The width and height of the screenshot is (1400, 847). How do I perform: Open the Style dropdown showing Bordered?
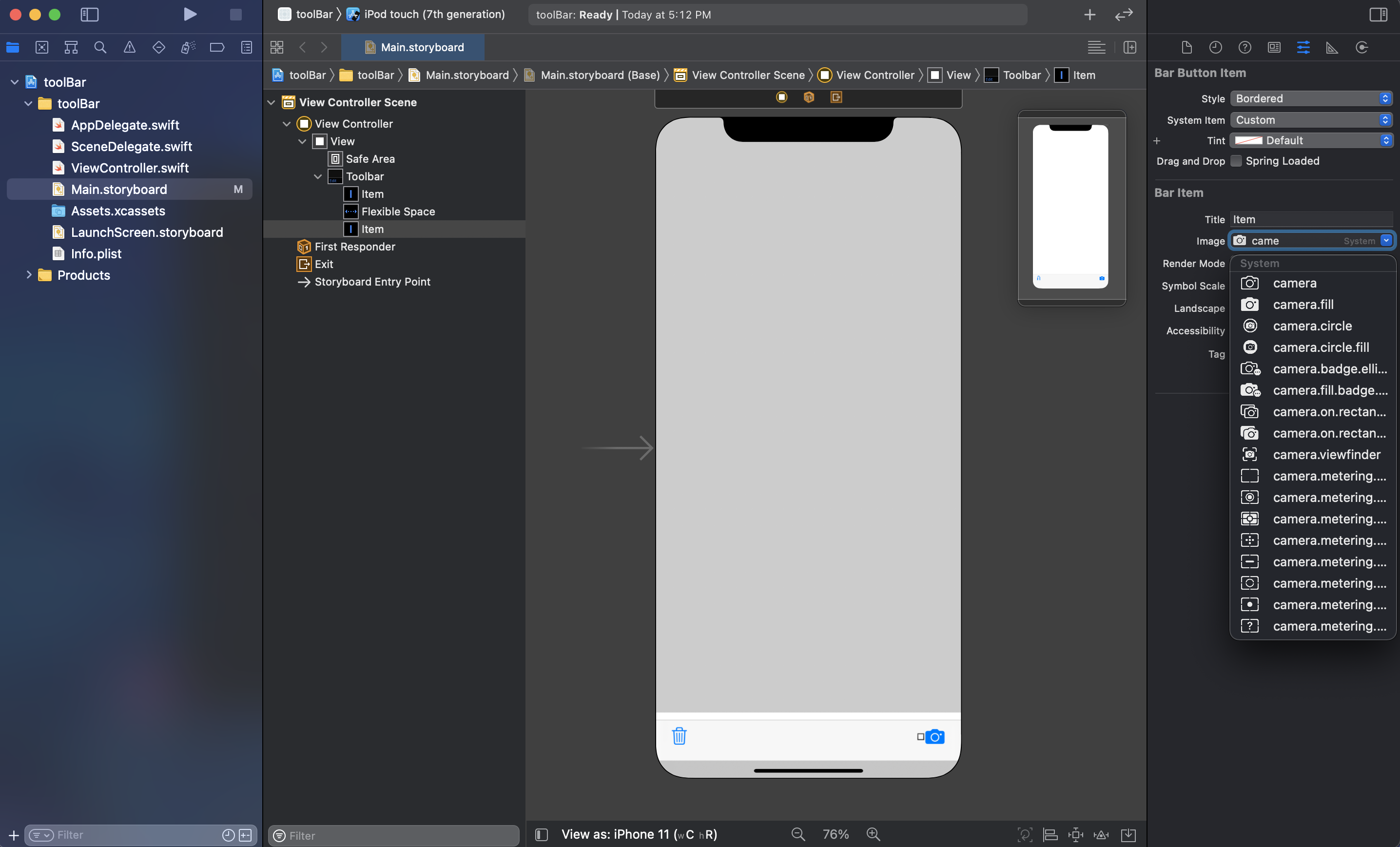[x=1311, y=98]
